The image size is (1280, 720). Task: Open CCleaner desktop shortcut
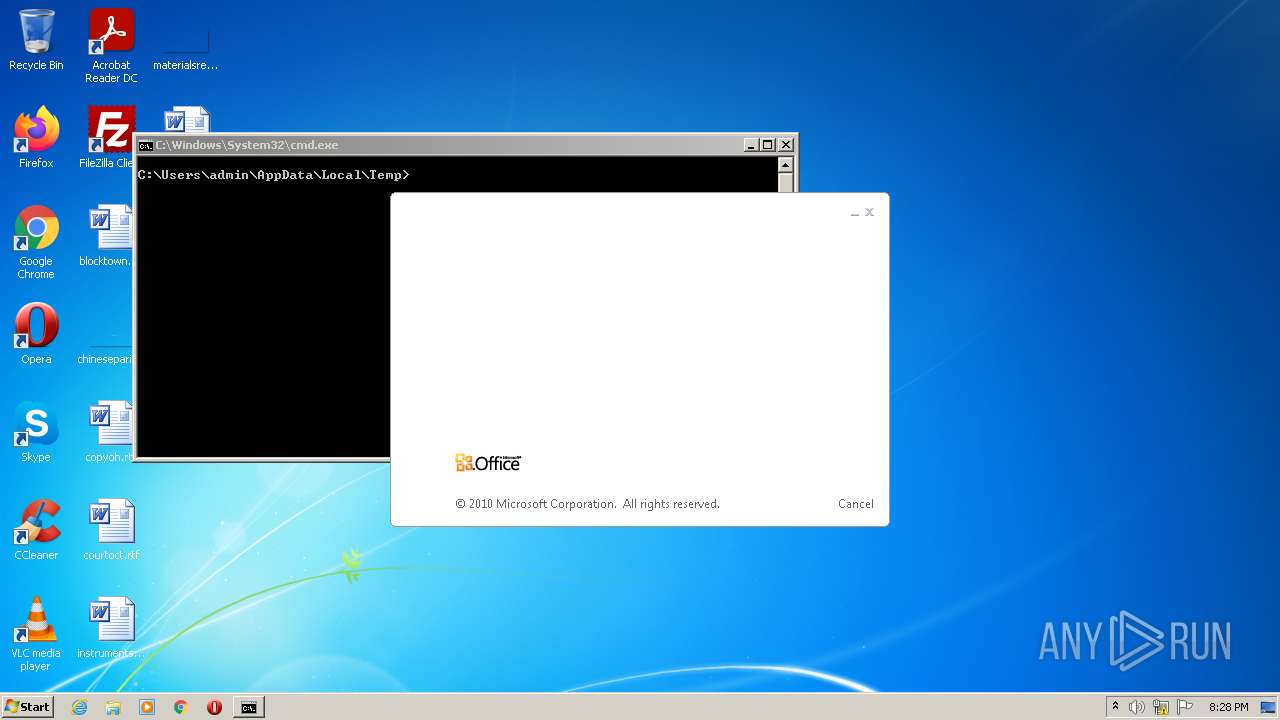click(x=36, y=530)
